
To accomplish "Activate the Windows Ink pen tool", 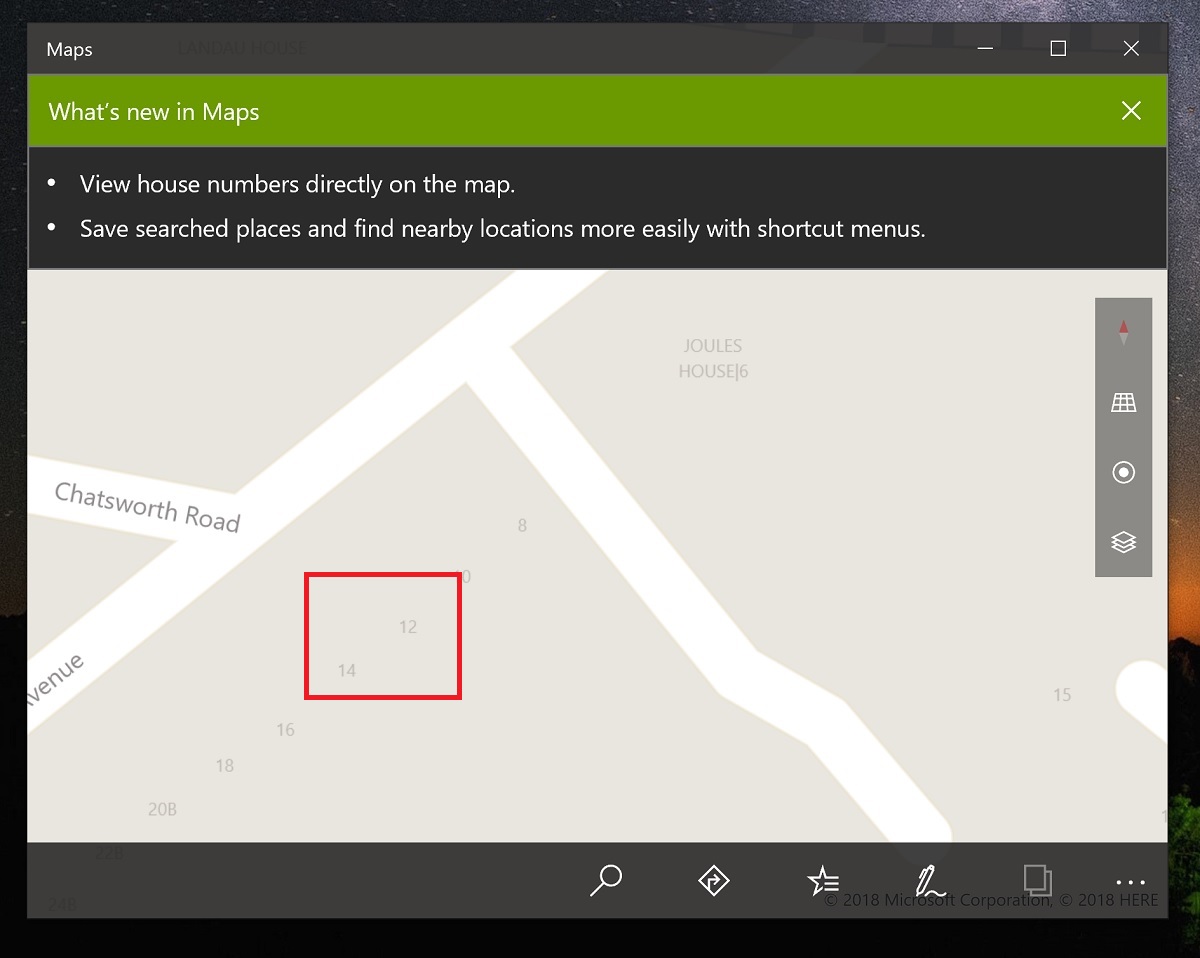I will pyautogui.click(x=930, y=880).
